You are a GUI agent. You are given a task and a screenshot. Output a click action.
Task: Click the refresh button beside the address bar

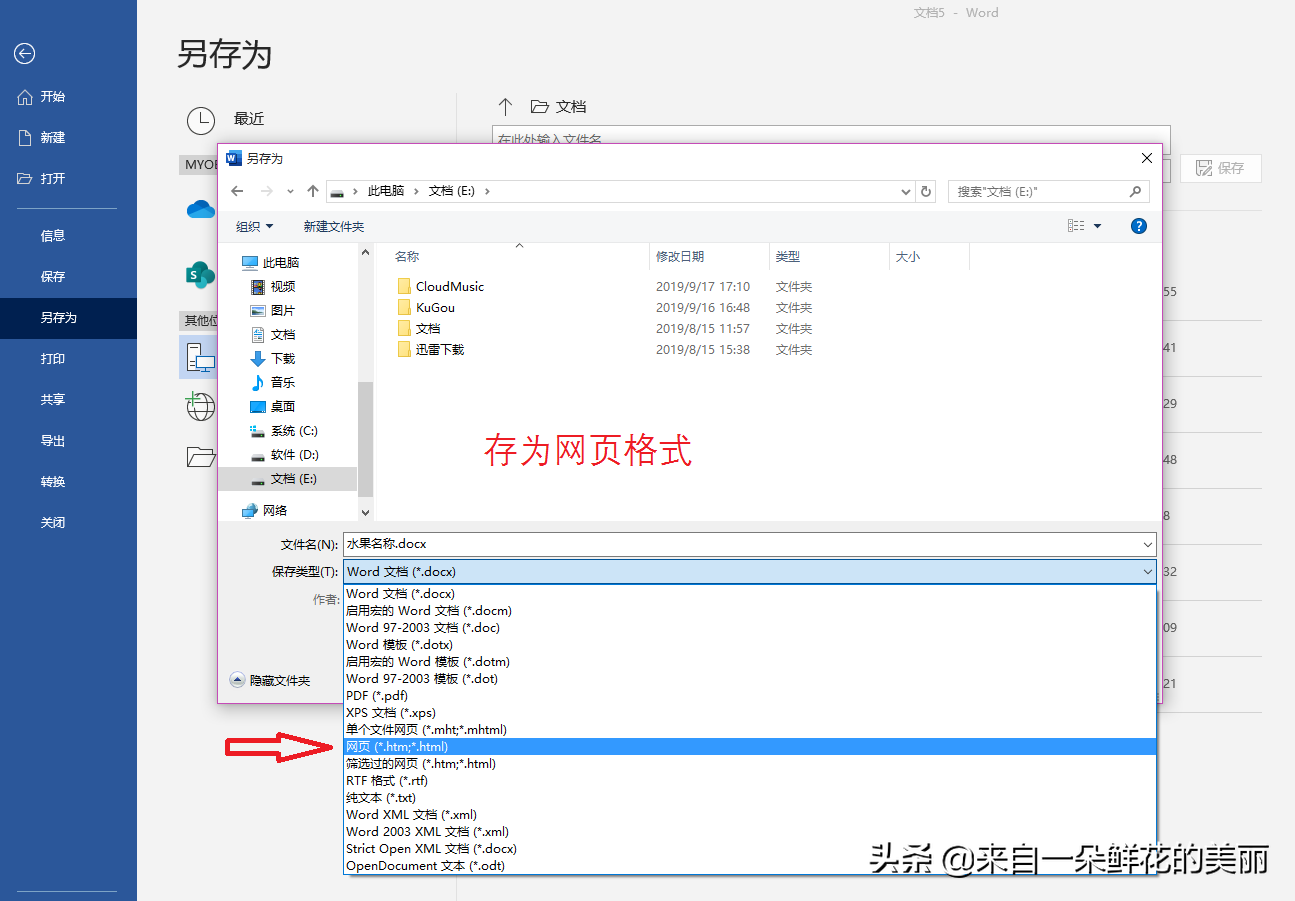(x=927, y=191)
